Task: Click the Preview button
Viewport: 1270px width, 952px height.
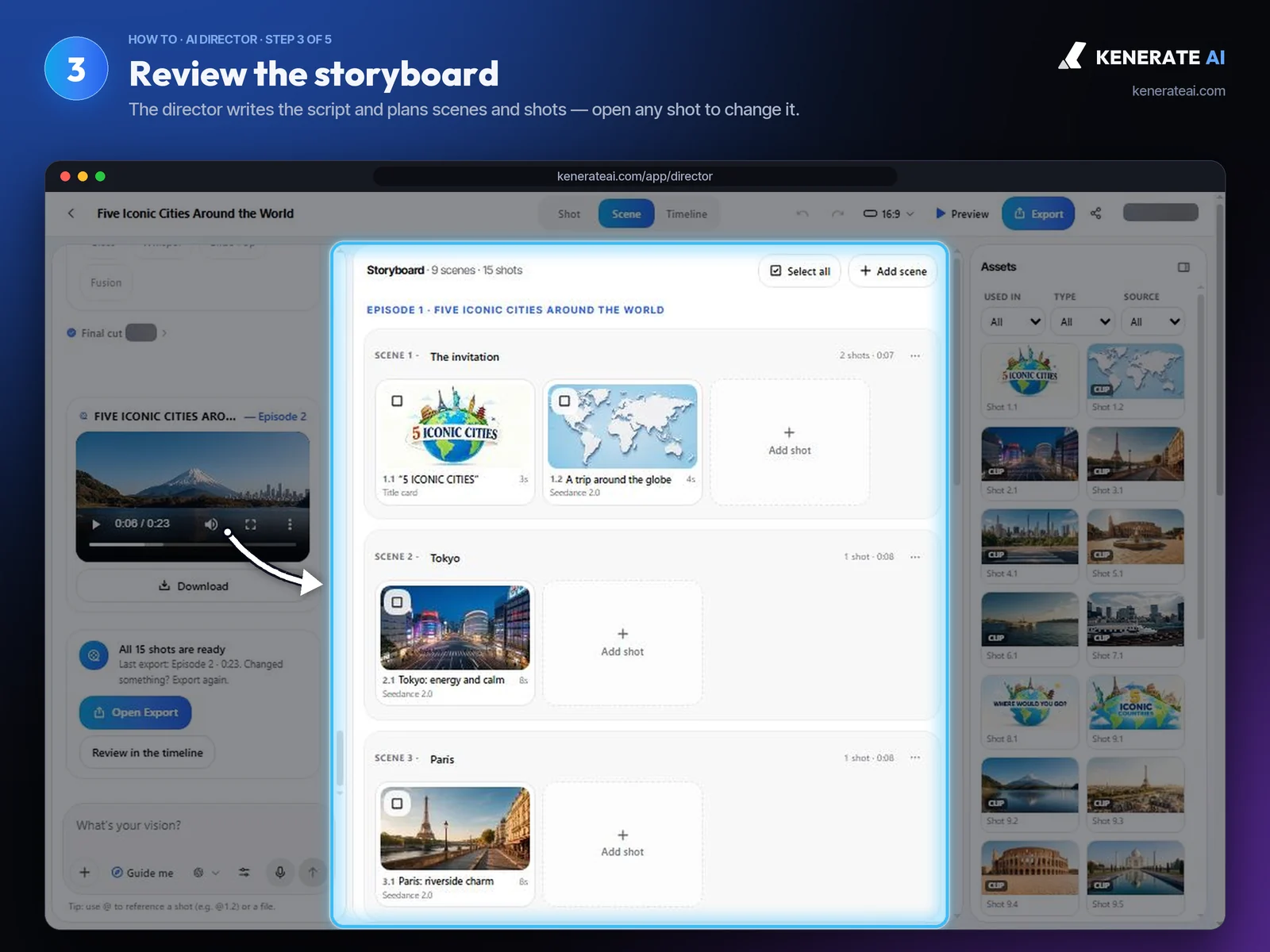Action: [x=962, y=213]
